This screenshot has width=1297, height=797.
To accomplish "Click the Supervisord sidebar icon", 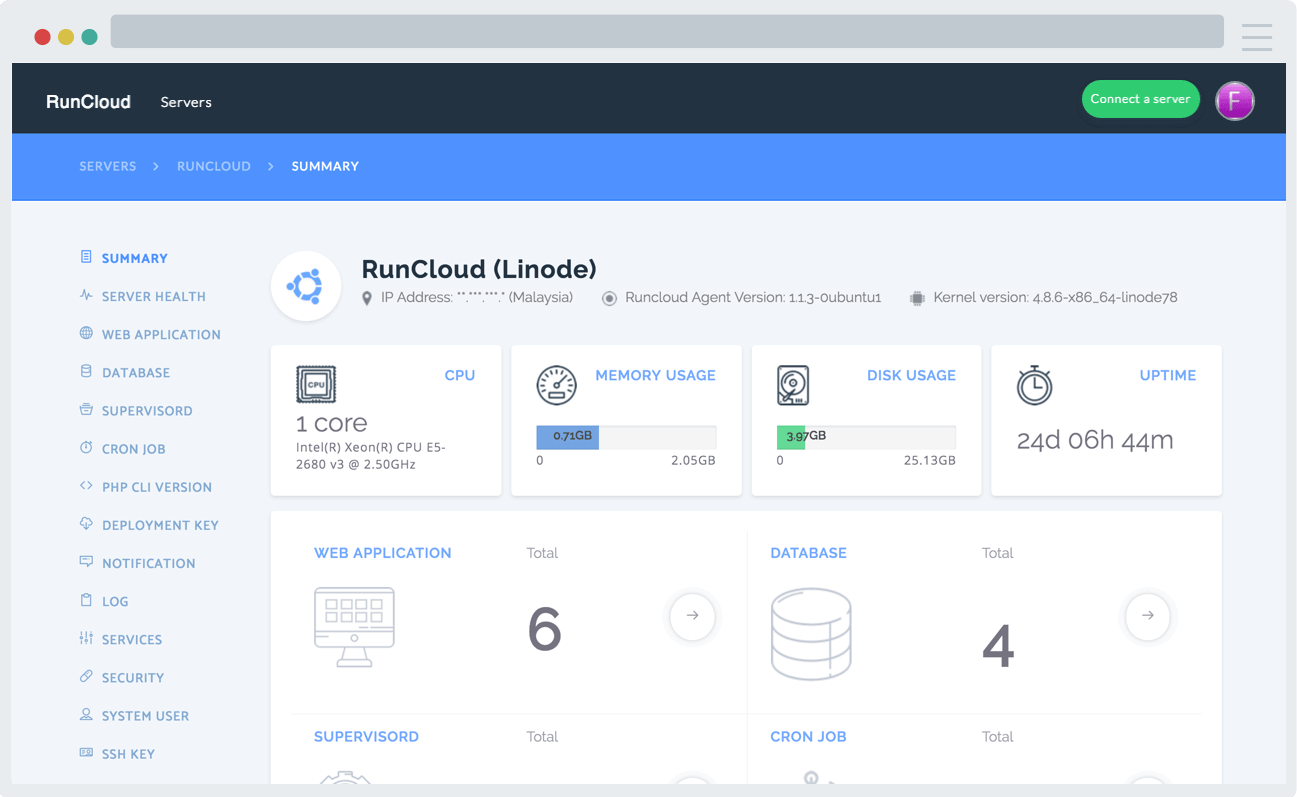I will (x=86, y=410).
